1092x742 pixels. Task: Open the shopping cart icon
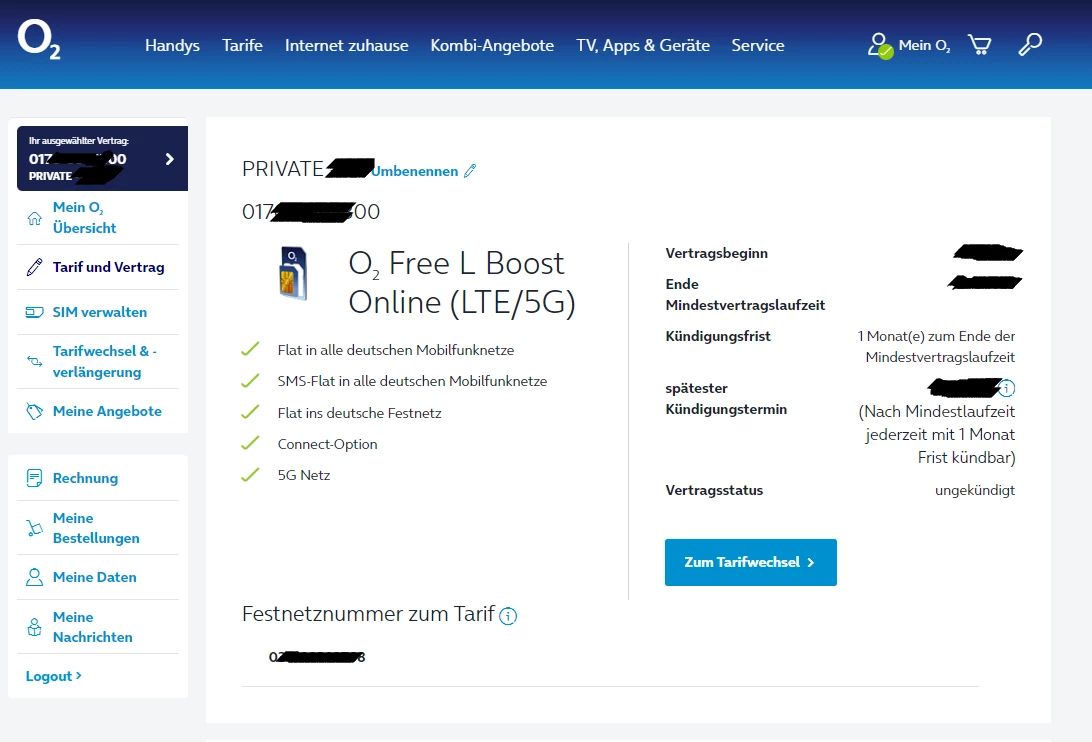979,45
